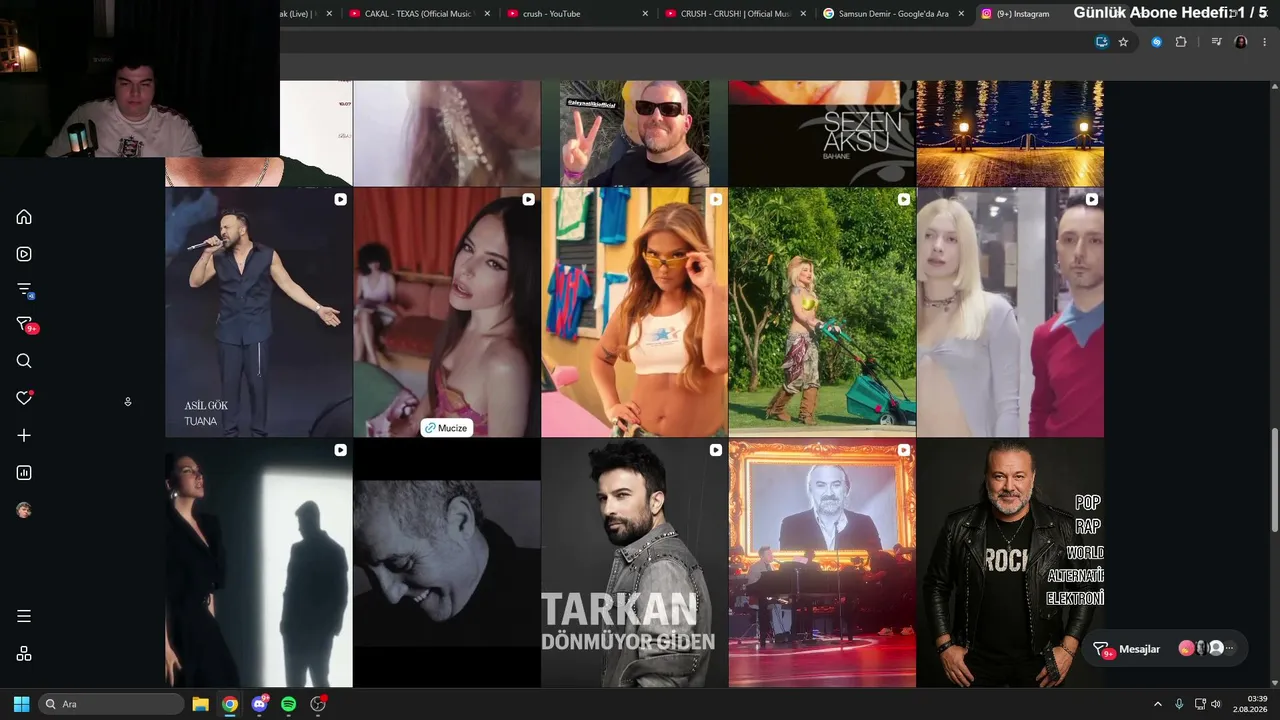Open the OBS icon on the taskbar
The image size is (1280, 720).
[318, 704]
